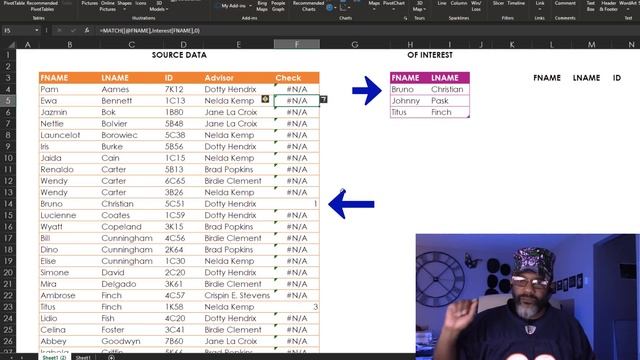Image resolution: width=640 pixels, height=360 pixels.
Task: Click the pie chart icon in Charts group
Action: point(329,7)
